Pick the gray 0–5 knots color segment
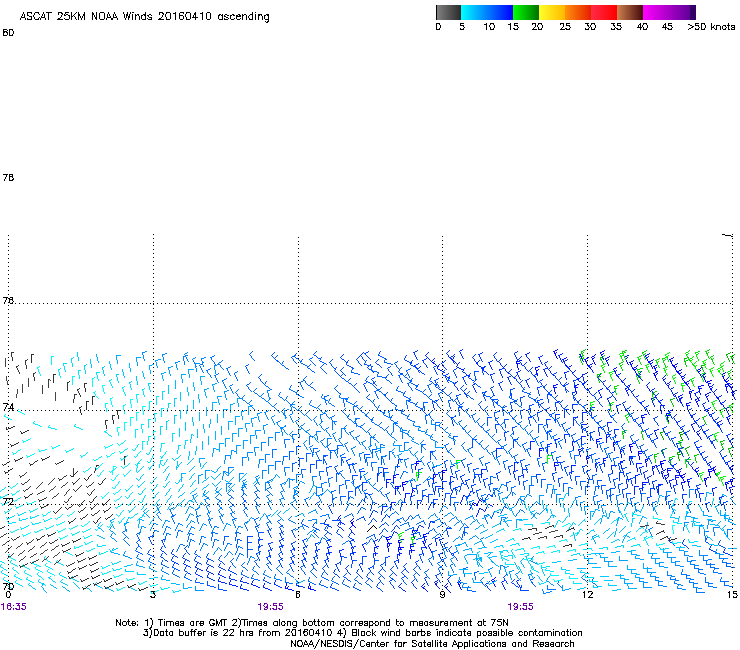Image resolution: width=740 pixels, height=650 pixels. [448, 12]
